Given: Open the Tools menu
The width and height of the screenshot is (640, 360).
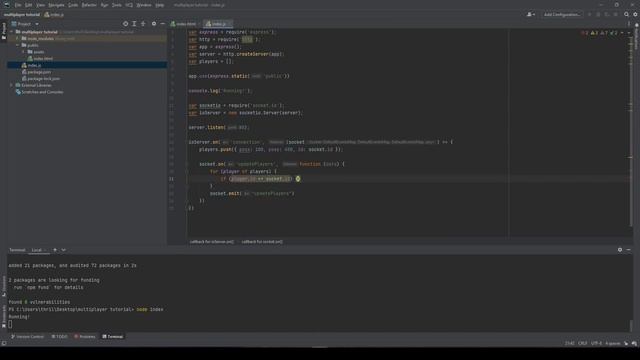Looking at the screenshot, I should pos(117,5).
